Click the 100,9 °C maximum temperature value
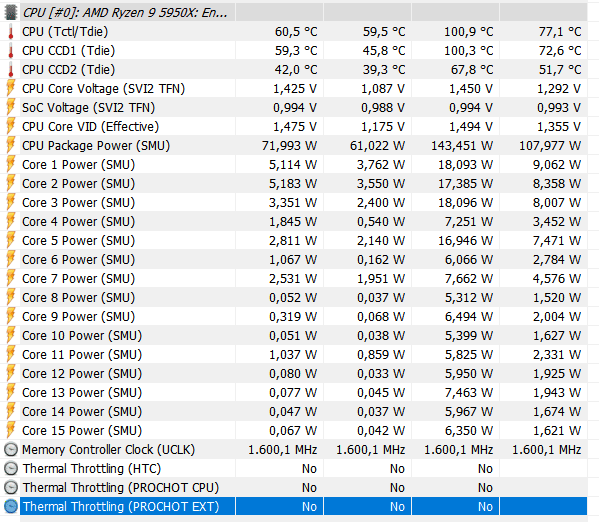 (468, 31)
